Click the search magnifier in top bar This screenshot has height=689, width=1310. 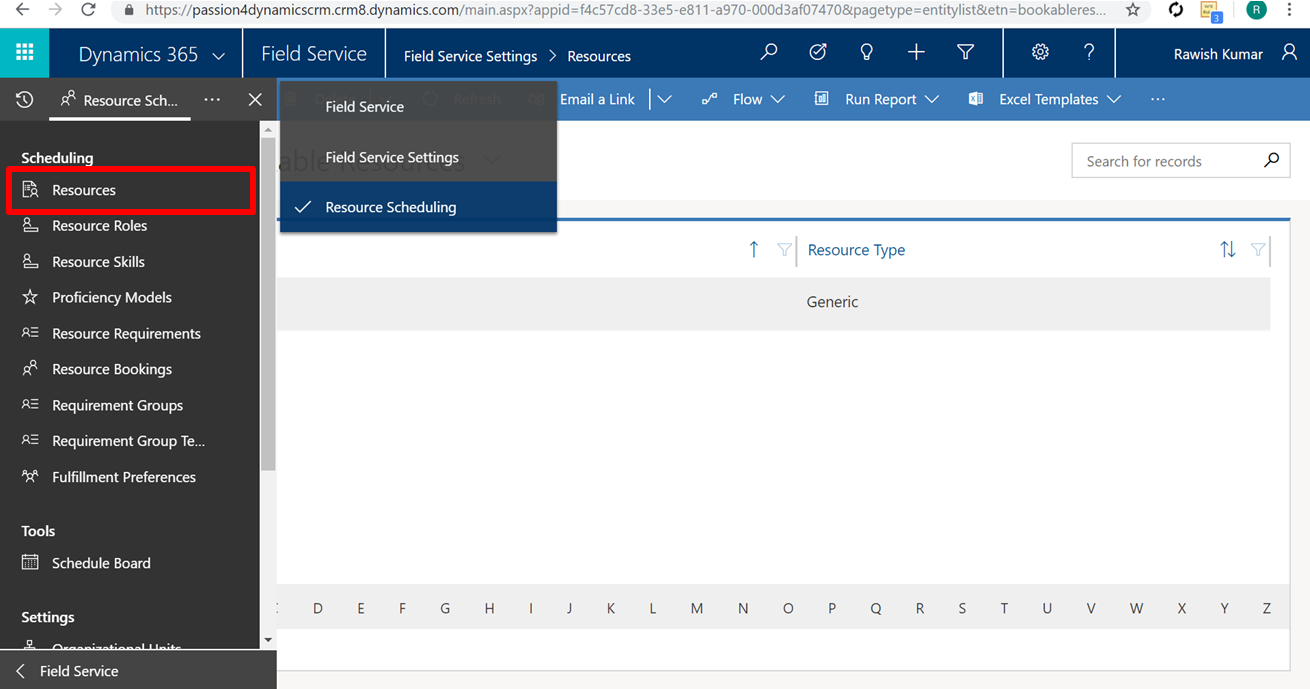coord(768,53)
